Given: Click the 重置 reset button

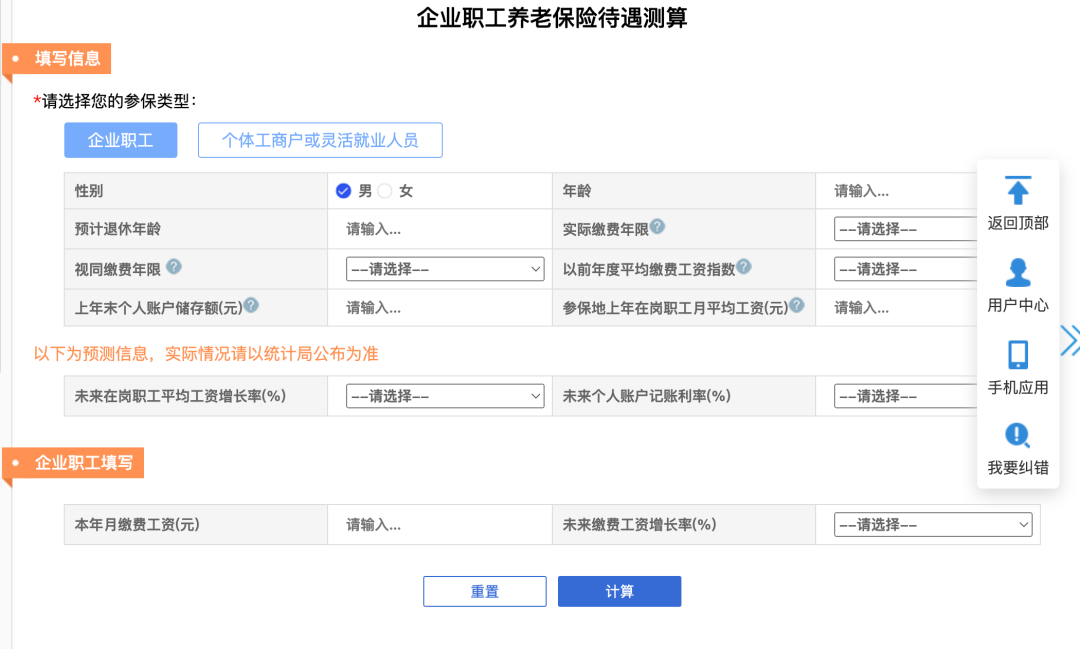Looking at the screenshot, I should click(485, 591).
